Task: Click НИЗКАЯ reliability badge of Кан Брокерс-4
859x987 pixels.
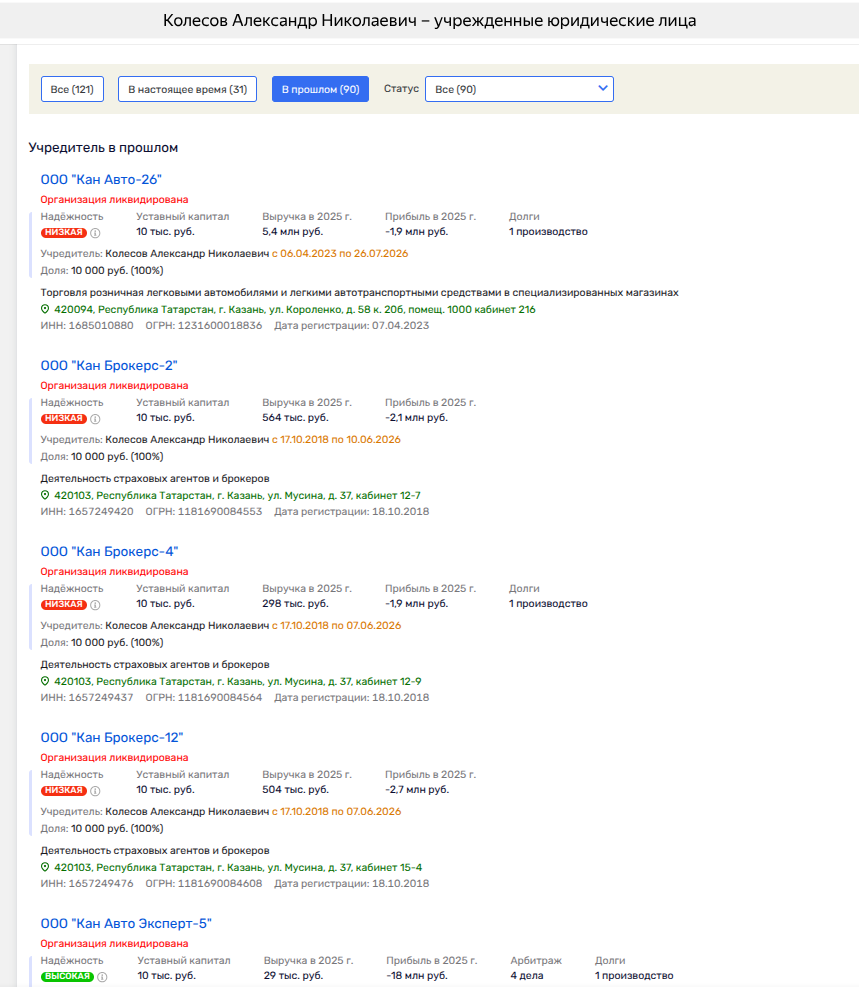Action: (64, 605)
